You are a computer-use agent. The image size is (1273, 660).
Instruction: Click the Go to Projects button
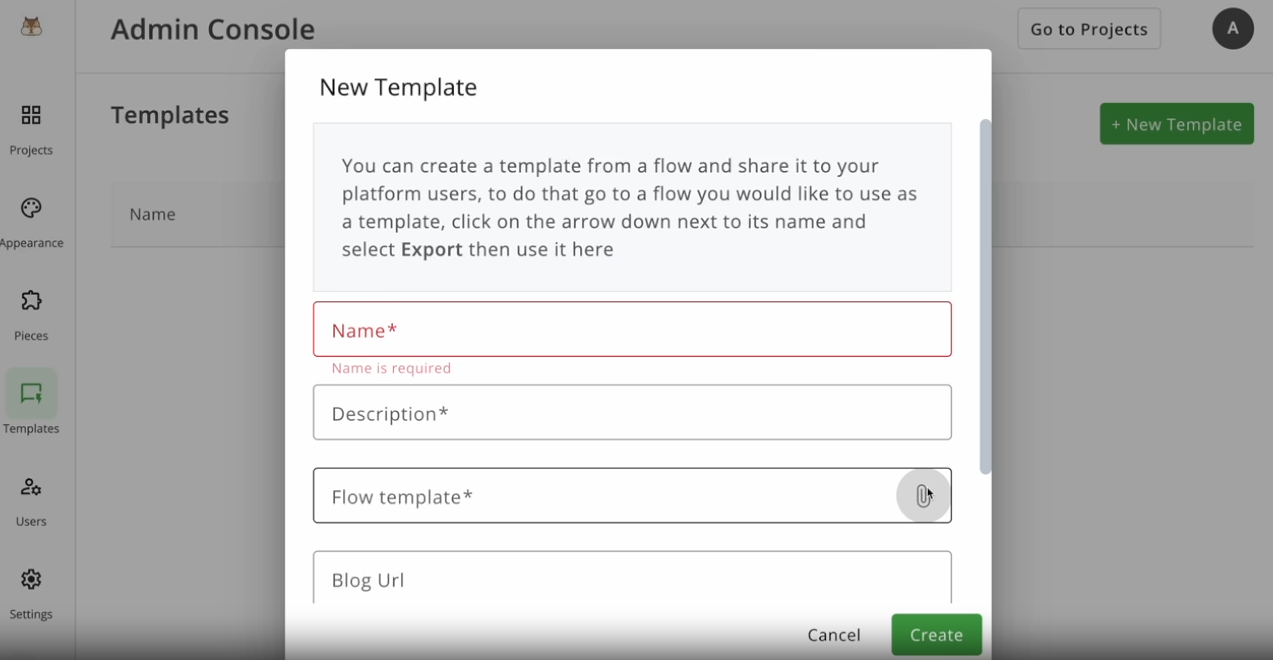[x=1089, y=29]
